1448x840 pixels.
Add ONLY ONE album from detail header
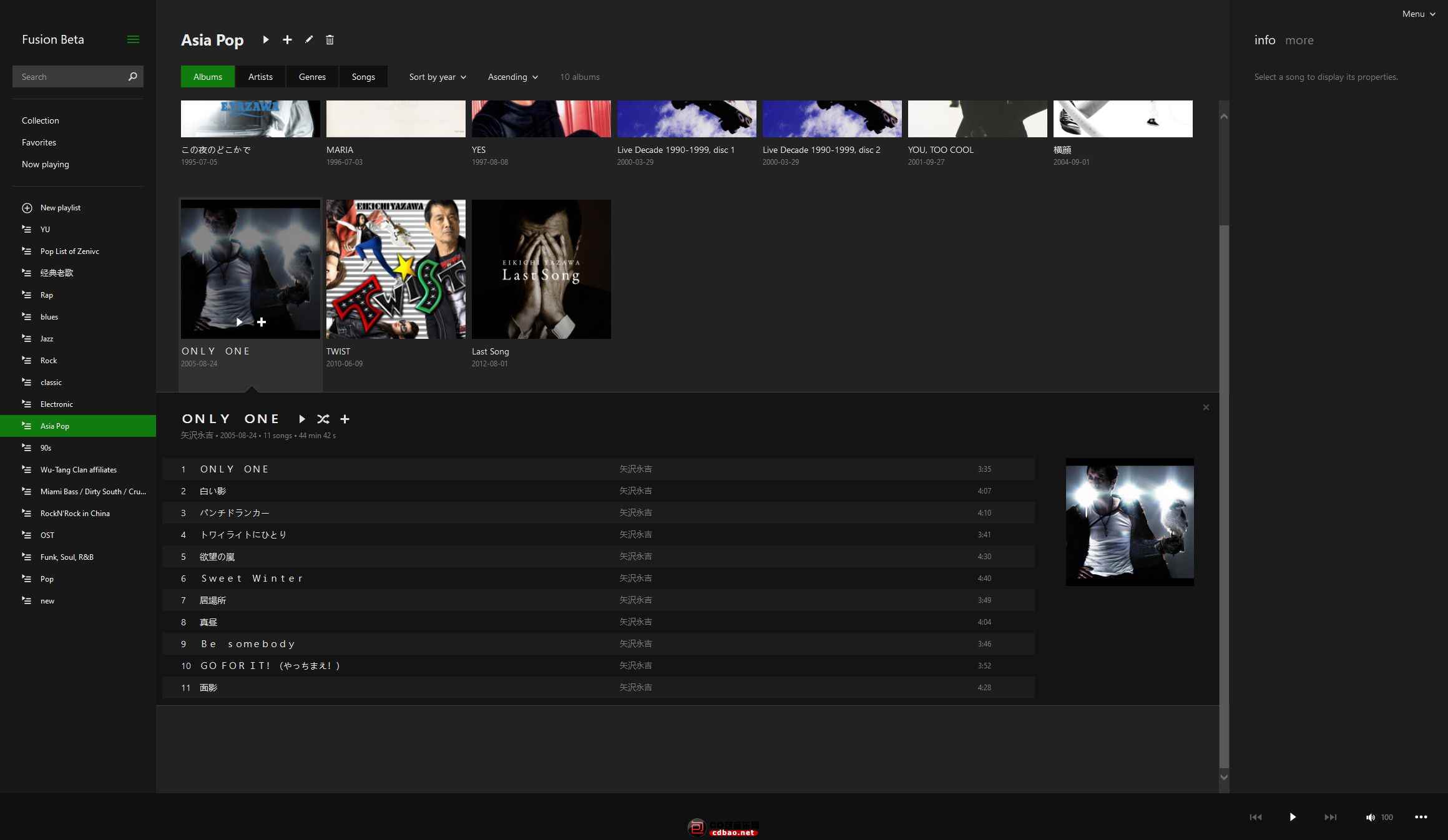click(x=345, y=419)
